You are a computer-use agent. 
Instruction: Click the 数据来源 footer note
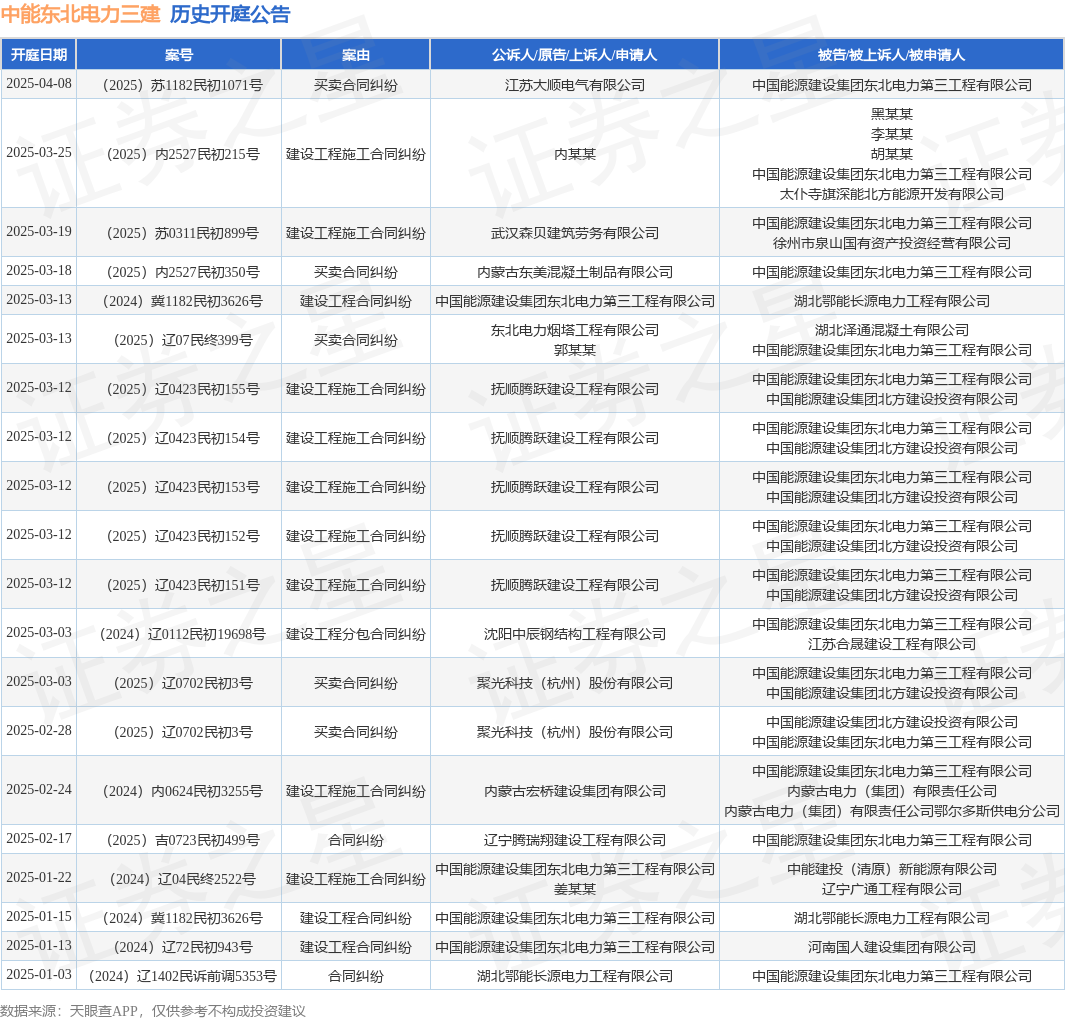coord(153,1011)
